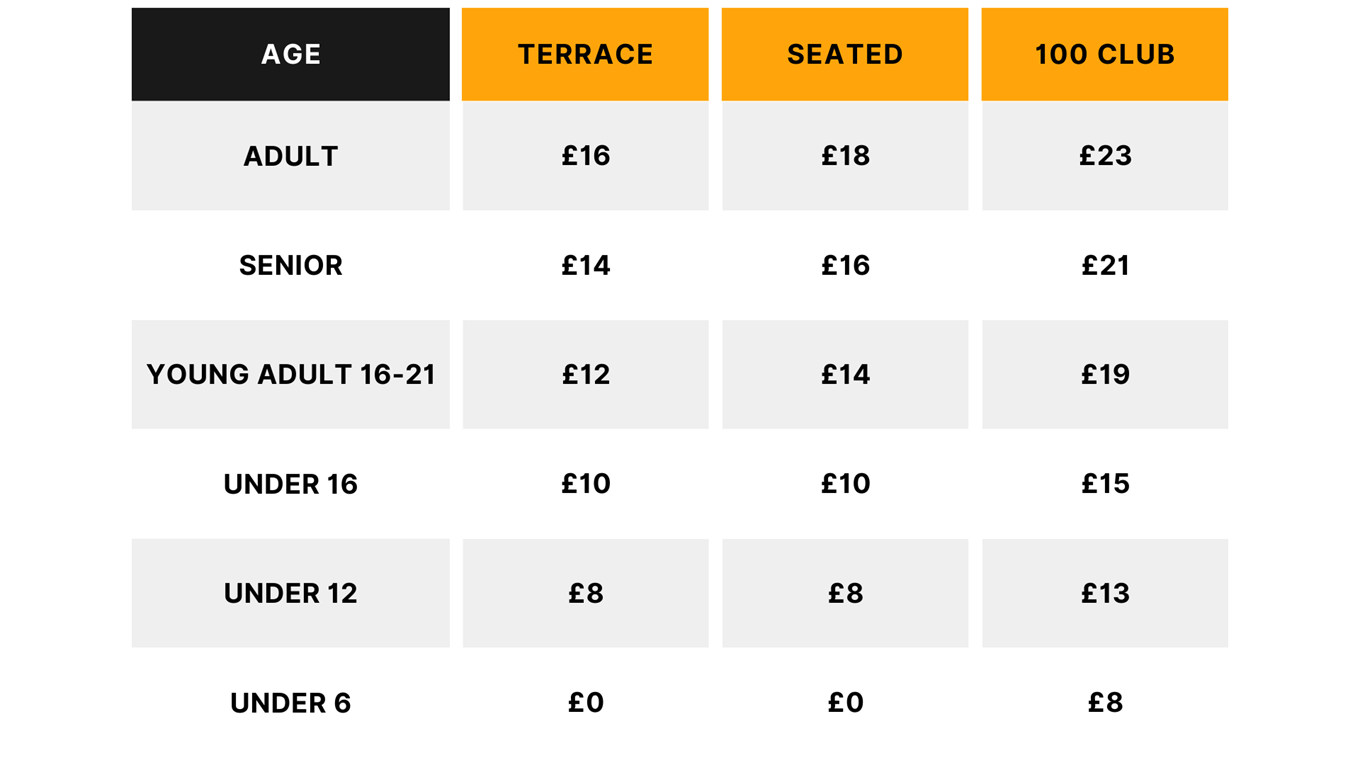Click the Adult 100 Club £23 price
The width and height of the screenshot is (1360, 765).
coord(1105,156)
